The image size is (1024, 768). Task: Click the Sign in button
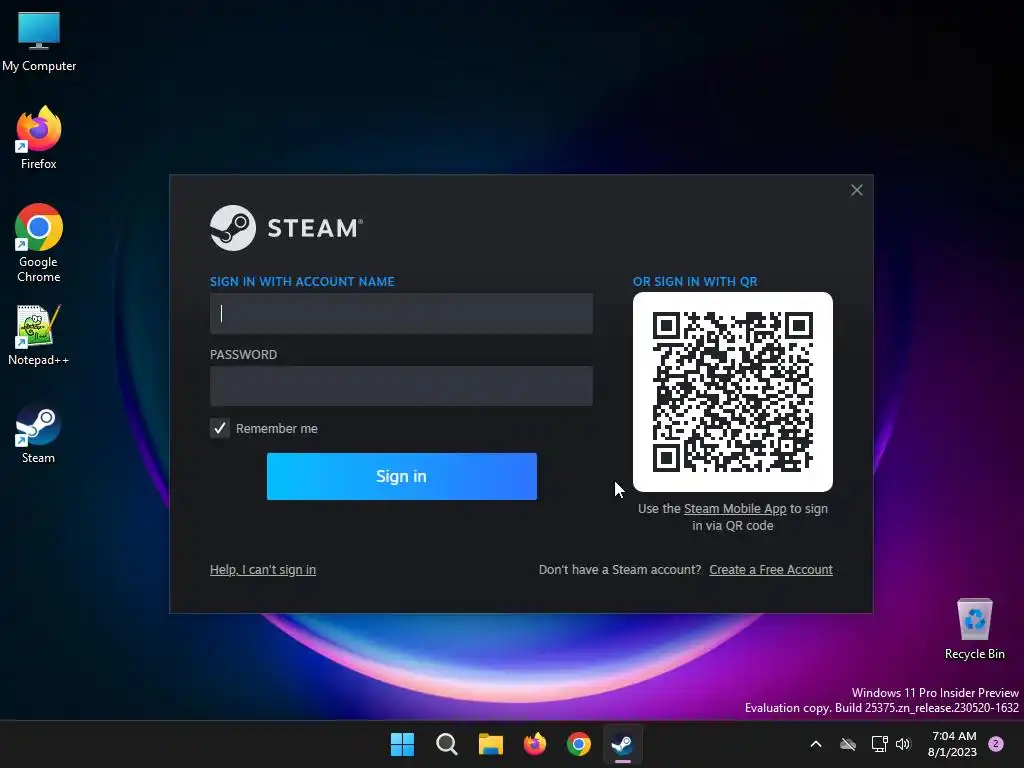coord(402,476)
